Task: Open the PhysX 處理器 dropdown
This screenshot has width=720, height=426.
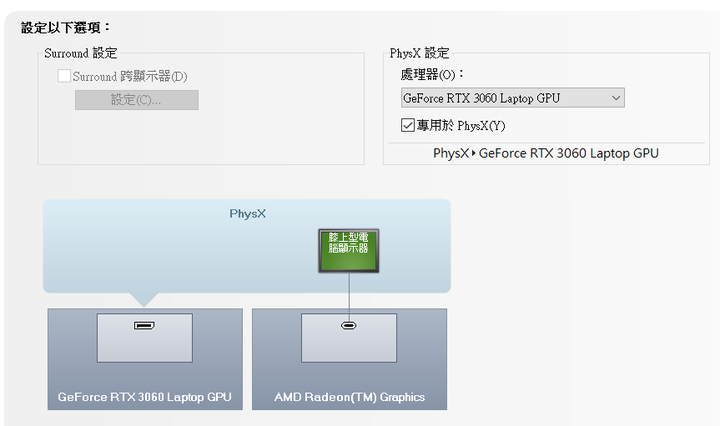Action: [512, 98]
